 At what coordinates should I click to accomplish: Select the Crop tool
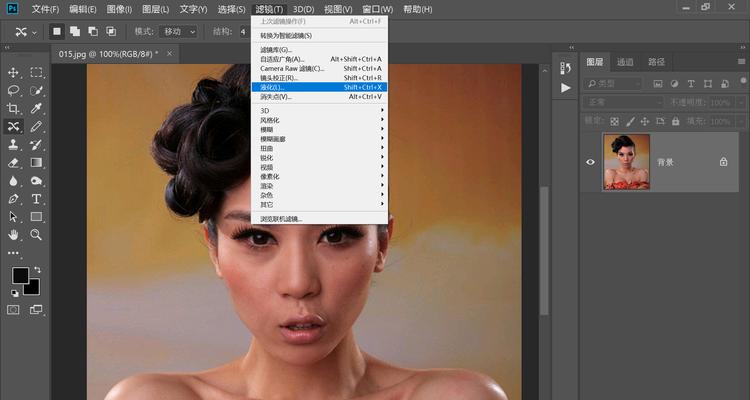coord(13,109)
